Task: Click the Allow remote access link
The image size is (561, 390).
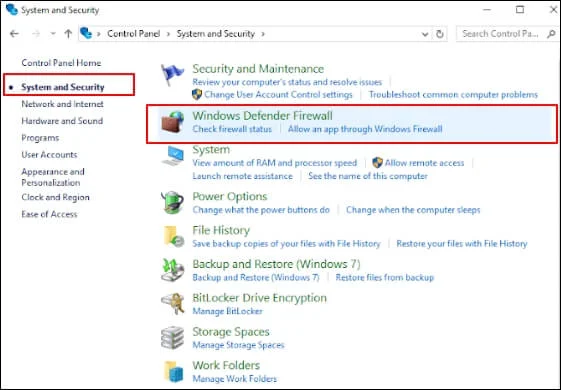Action: point(424,163)
